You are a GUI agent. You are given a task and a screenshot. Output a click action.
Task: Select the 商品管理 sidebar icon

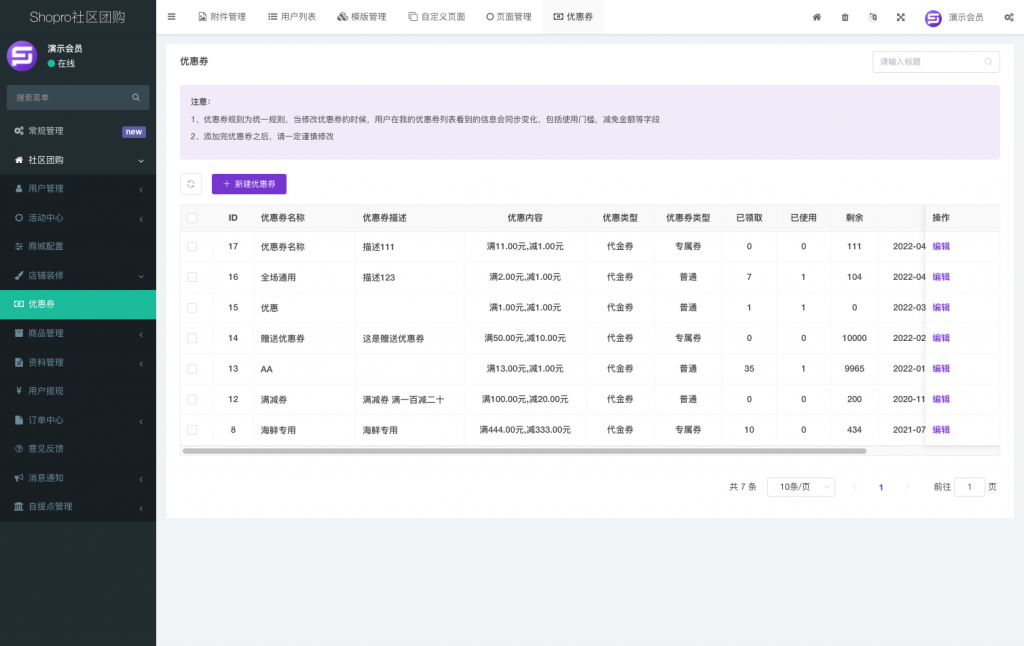pyautogui.click(x=17, y=333)
